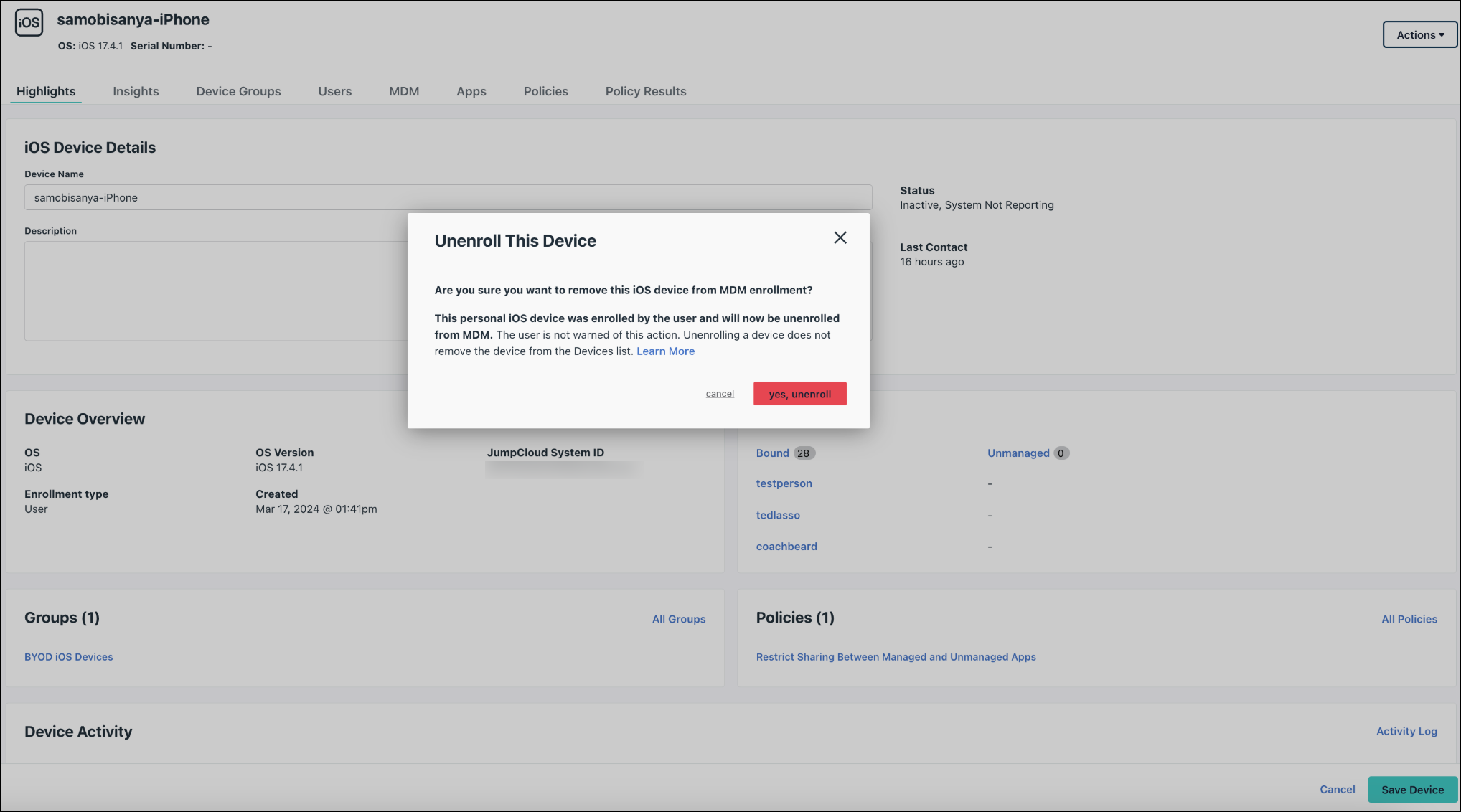The image size is (1461, 812).
Task: Cancel the unenroll action
Action: (x=719, y=393)
